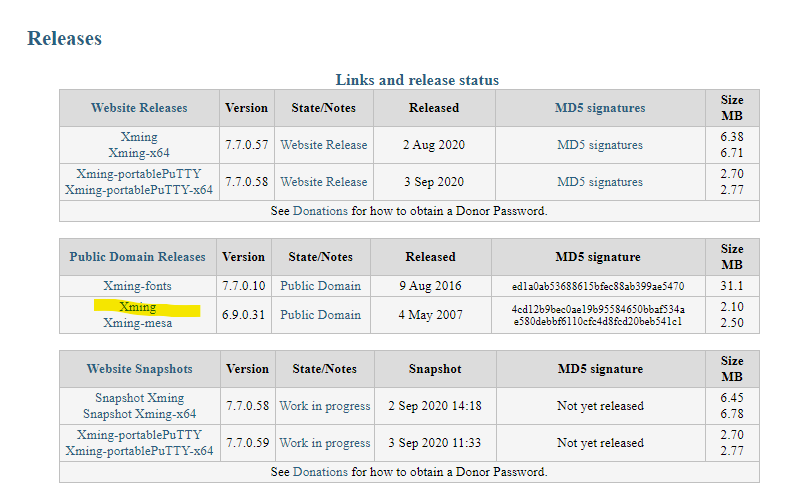The image size is (810, 502).
Task: Click the '2 Aug 2020' release date
Action: [x=434, y=145]
